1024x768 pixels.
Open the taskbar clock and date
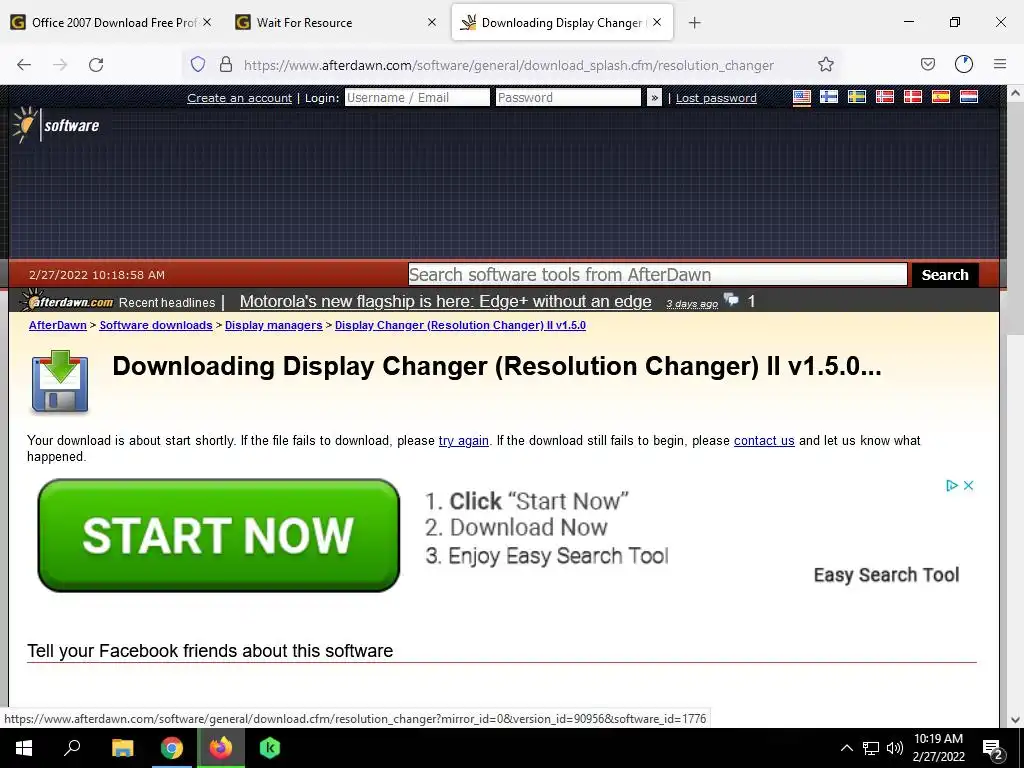(938, 748)
